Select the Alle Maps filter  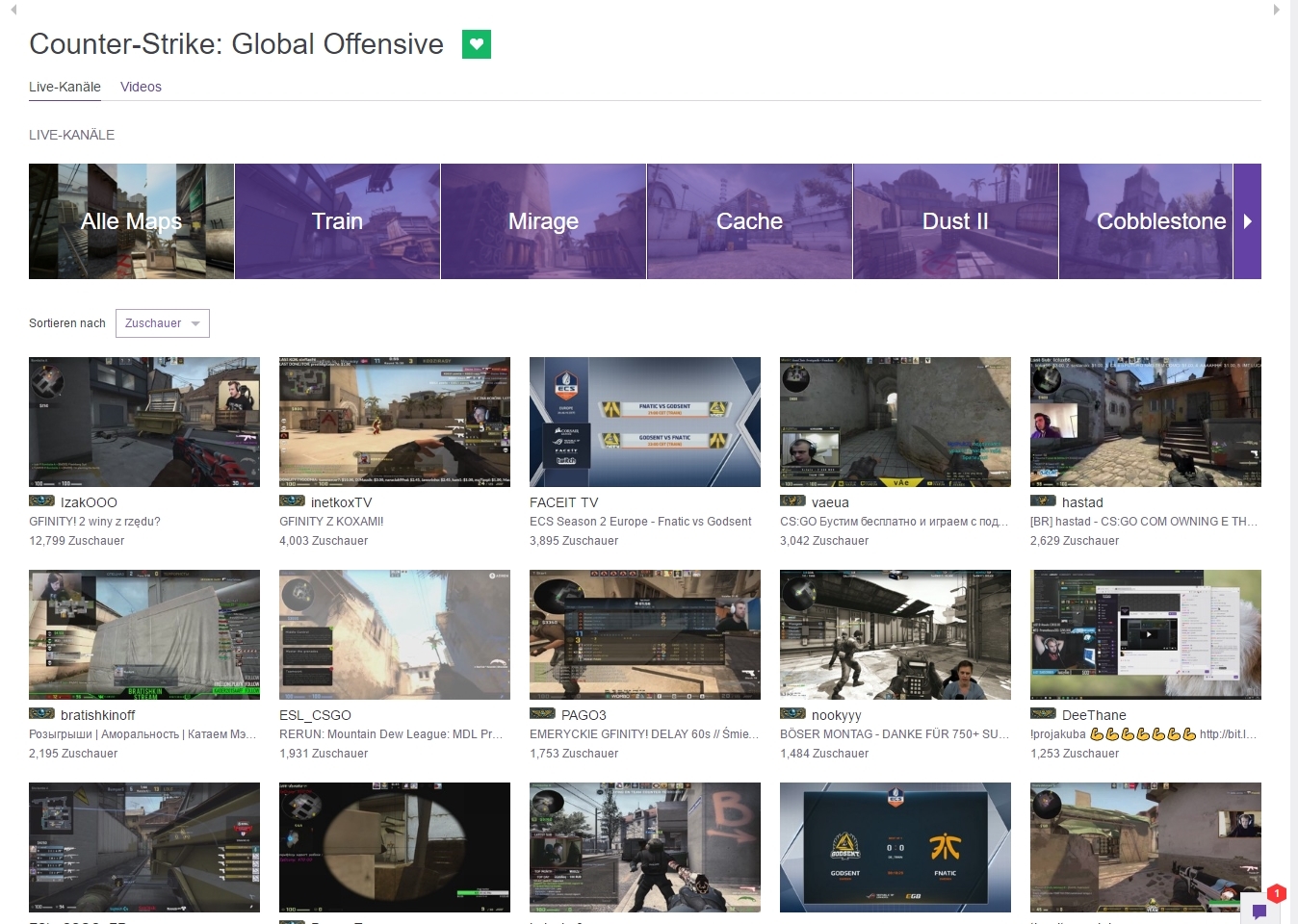[131, 221]
